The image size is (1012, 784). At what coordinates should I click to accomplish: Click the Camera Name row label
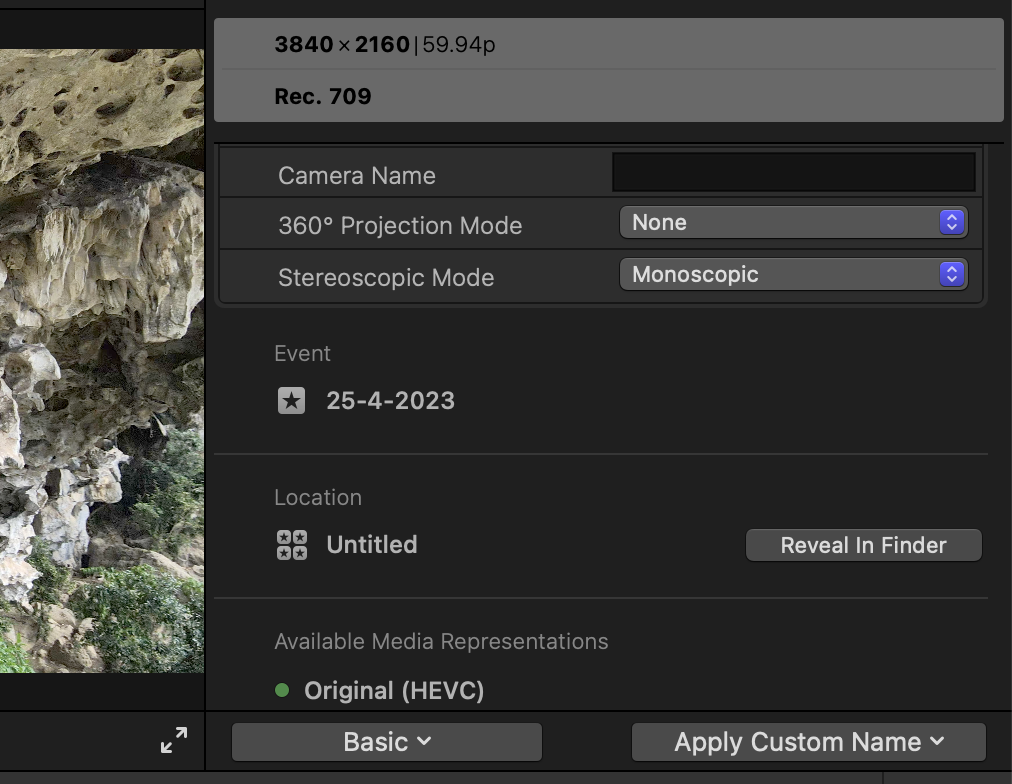click(357, 176)
